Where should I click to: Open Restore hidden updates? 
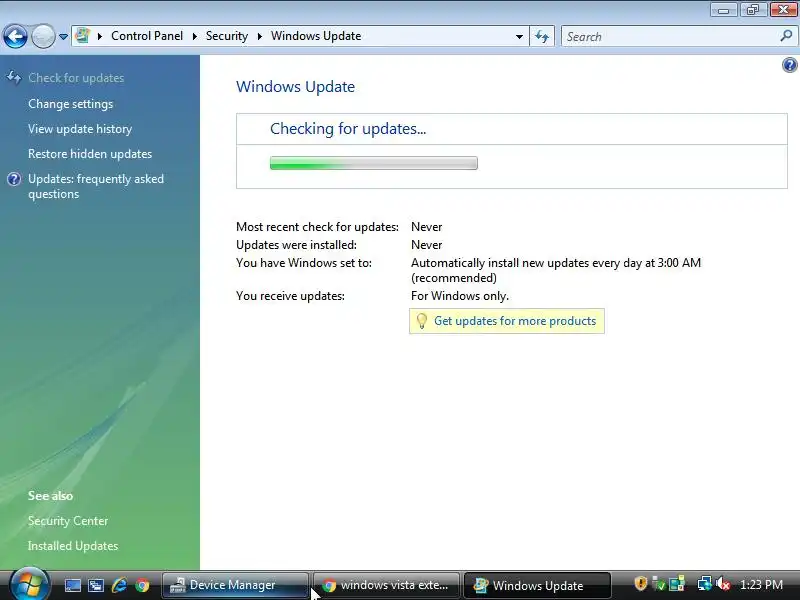[90, 154]
